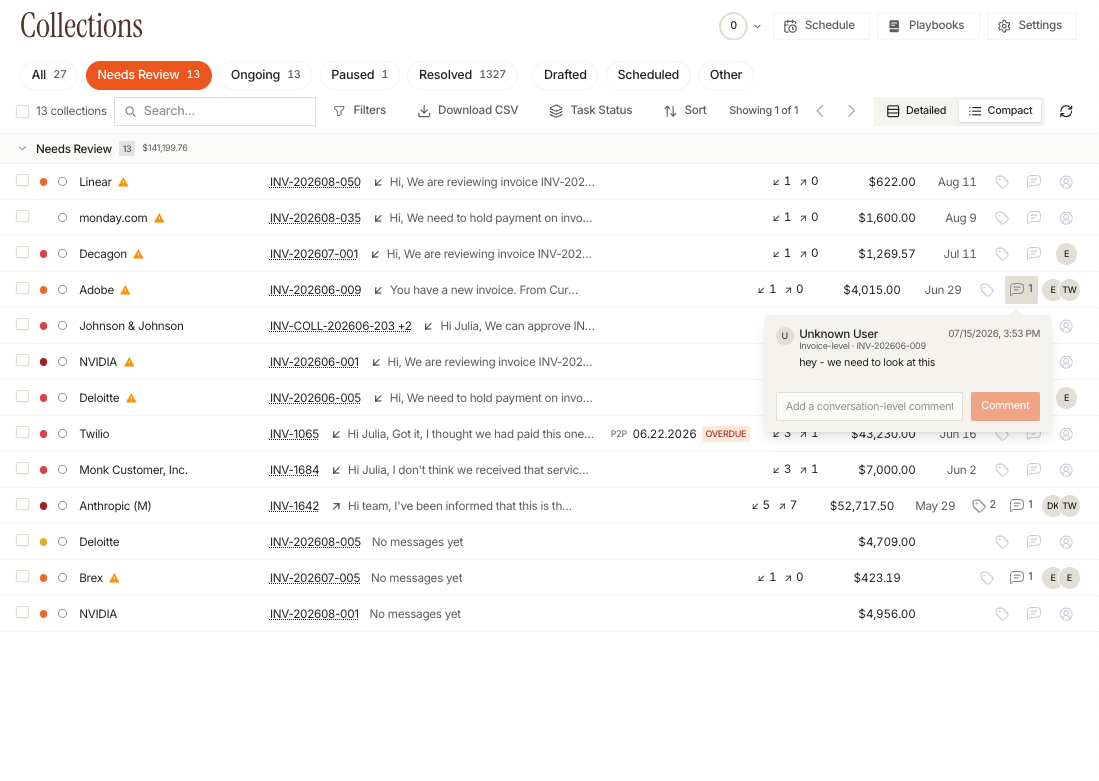Click the comment icon in Deloitte INV-202608-005 row
Viewport: 1099px width, 781px height.
pos(1033,541)
